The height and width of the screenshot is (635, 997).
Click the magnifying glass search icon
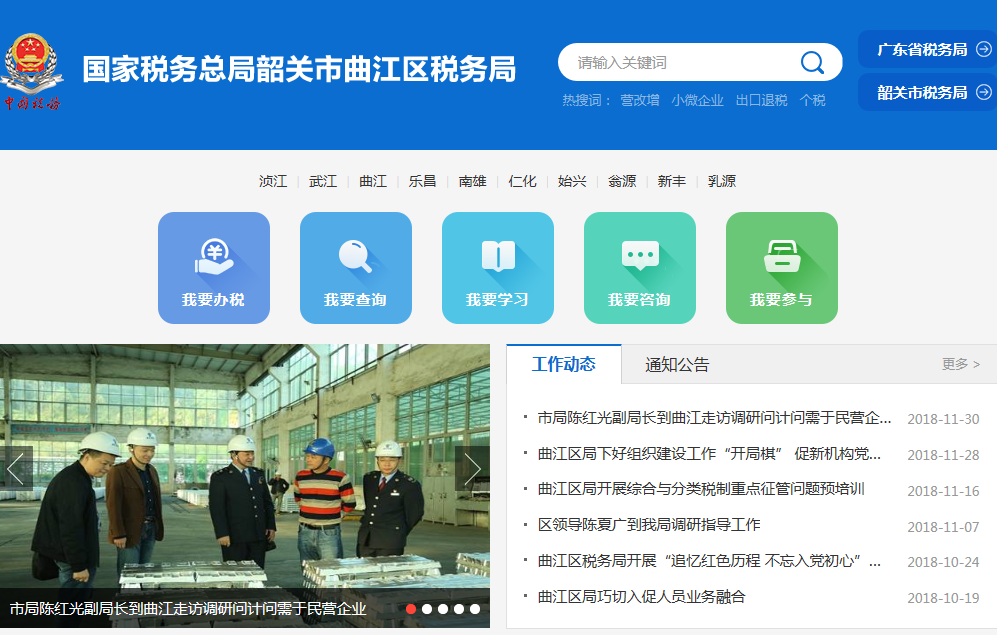click(x=812, y=63)
